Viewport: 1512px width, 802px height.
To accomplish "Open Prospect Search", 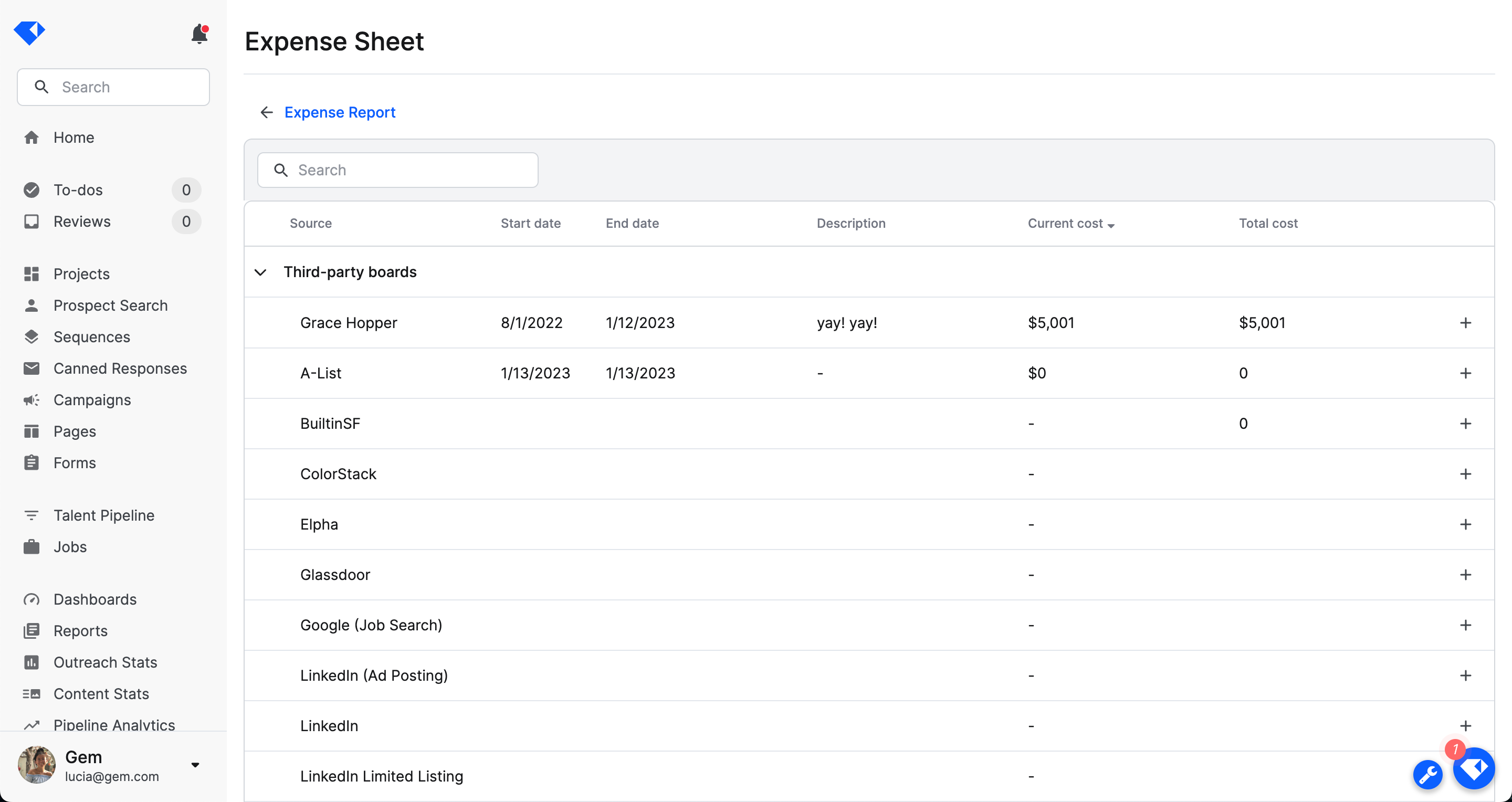I will click(110, 305).
